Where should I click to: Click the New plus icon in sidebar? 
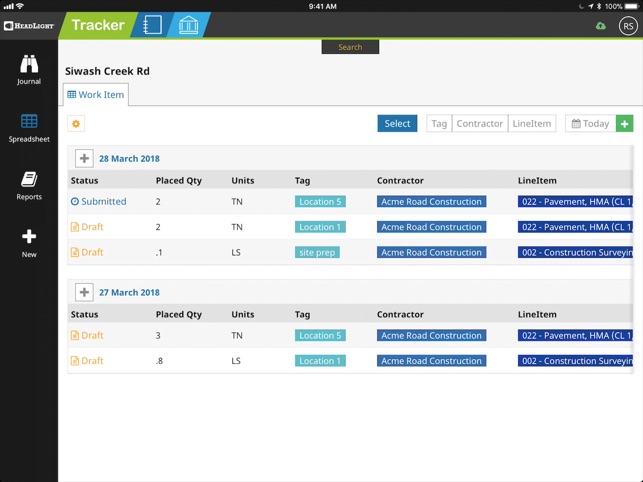[29, 237]
